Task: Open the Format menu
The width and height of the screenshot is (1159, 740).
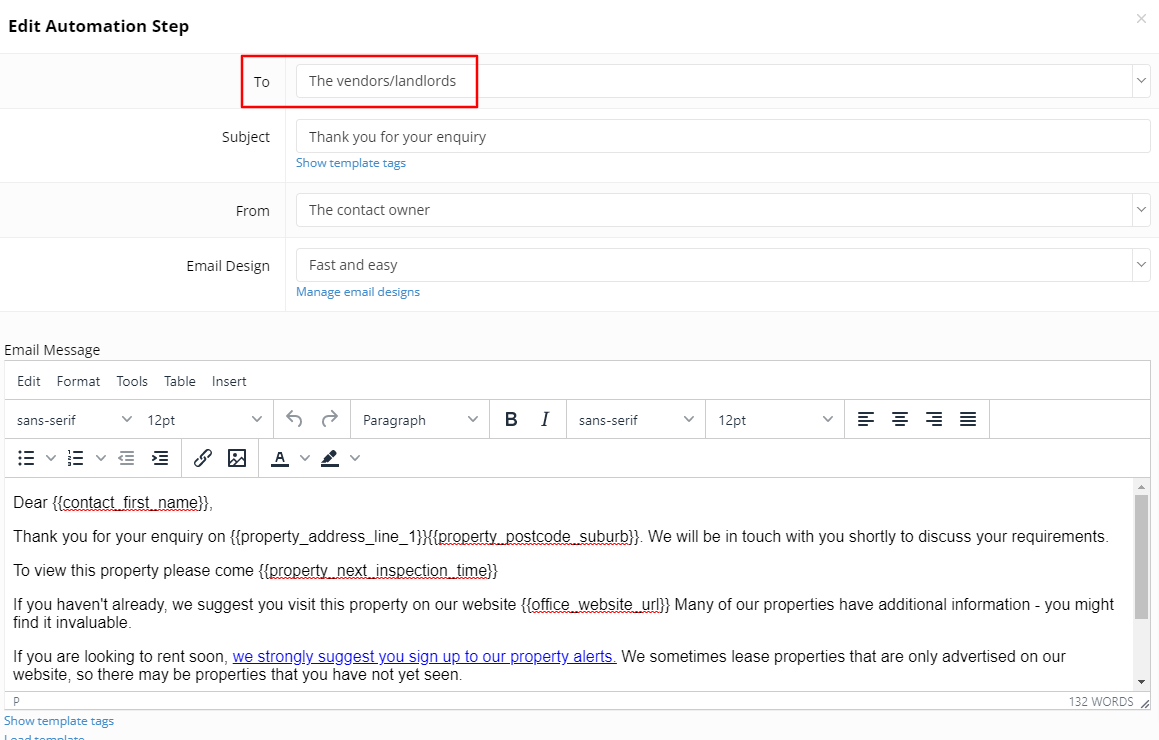Action: (78, 381)
